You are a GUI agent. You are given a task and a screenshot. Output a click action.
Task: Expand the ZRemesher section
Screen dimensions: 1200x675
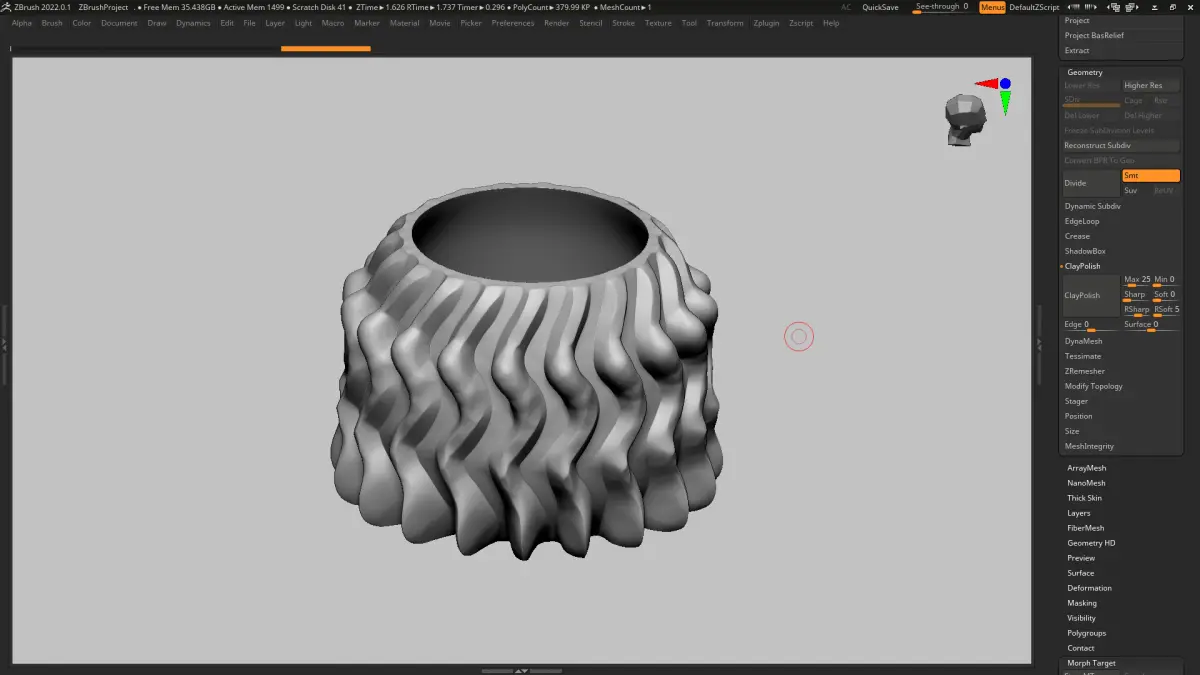pos(1085,371)
